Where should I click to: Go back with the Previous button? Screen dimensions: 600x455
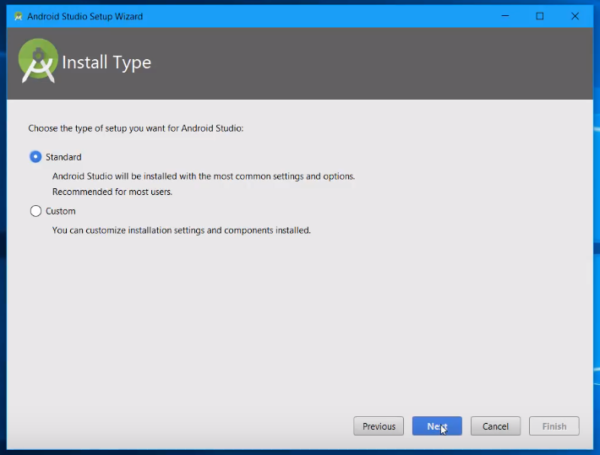[378, 426]
